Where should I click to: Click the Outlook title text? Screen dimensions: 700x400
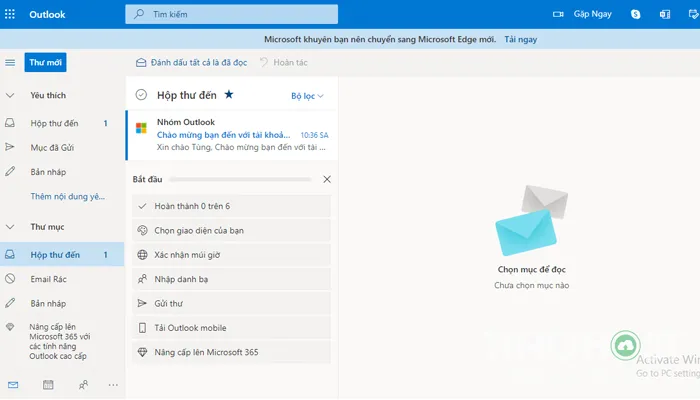click(47, 14)
